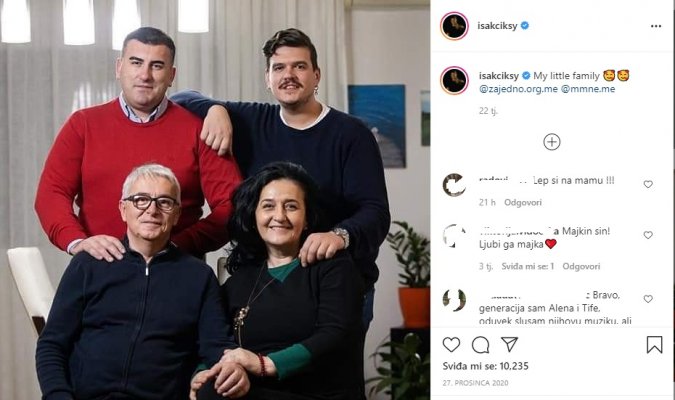The image size is (675, 400).
Task: Reply to the 'Ljubi ga majka' comment
Action: [x=581, y=267]
